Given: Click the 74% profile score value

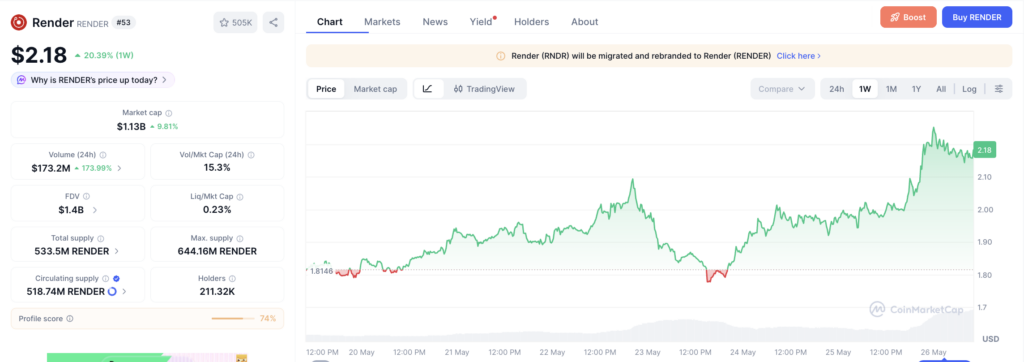Looking at the screenshot, I should tap(268, 319).
